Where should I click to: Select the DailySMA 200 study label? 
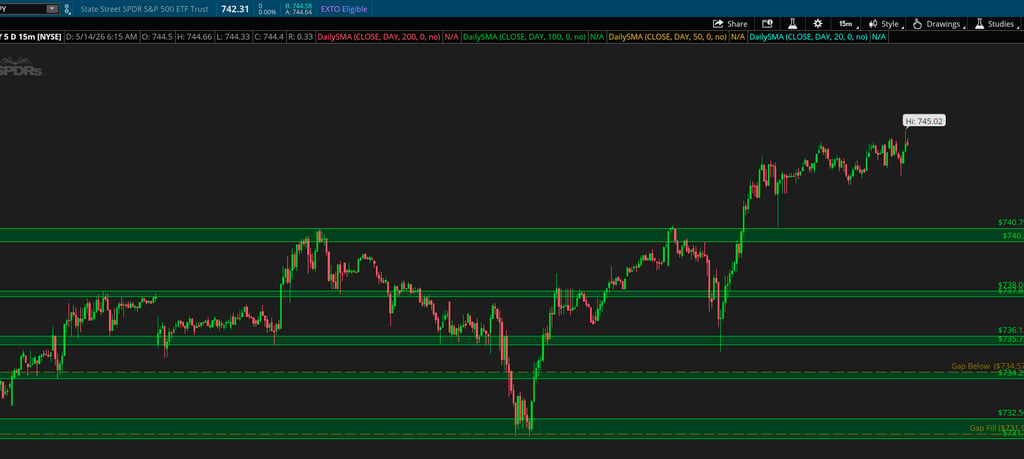379,37
